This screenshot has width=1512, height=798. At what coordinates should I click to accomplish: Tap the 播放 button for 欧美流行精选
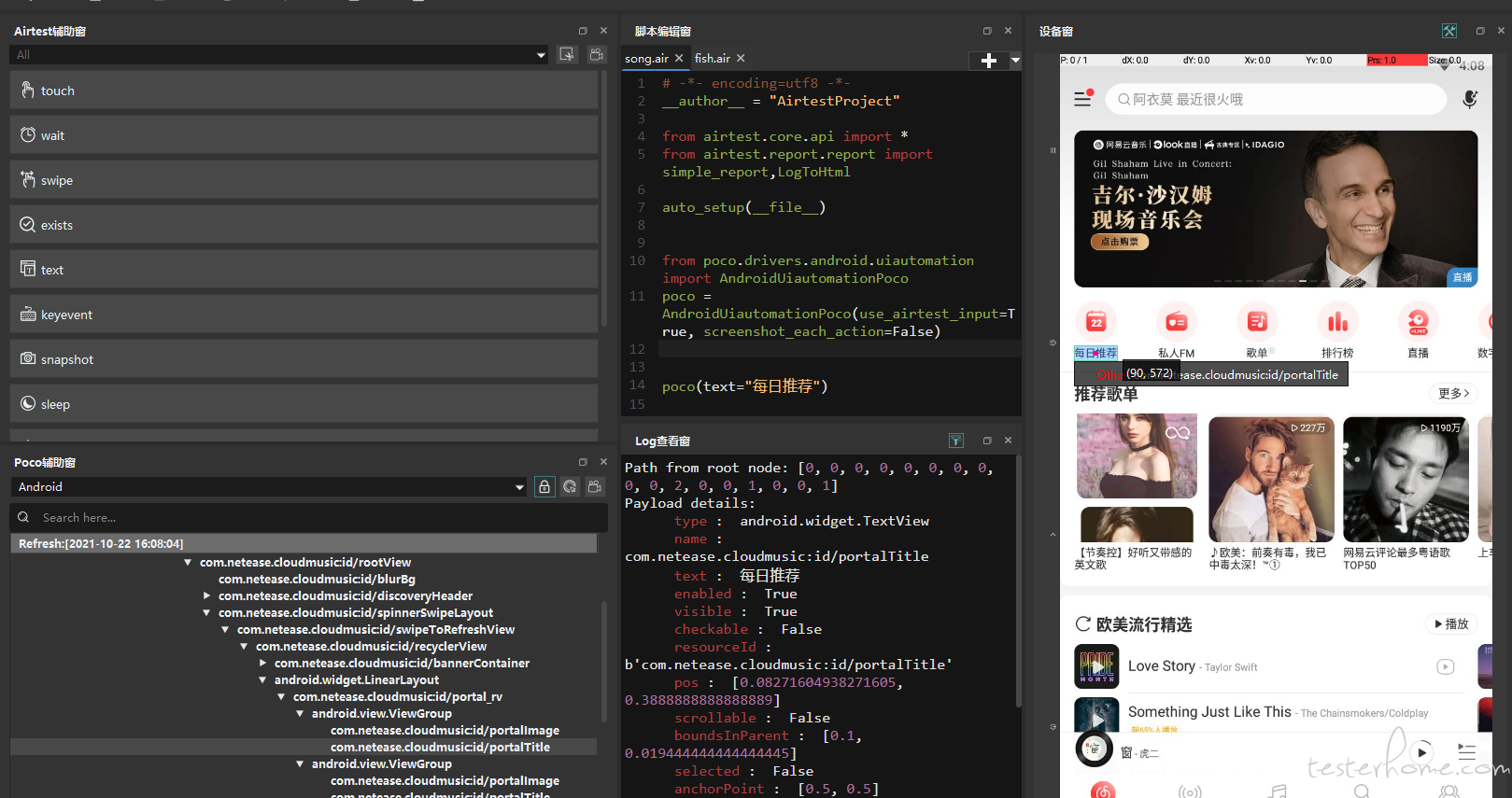pos(1450,623)
